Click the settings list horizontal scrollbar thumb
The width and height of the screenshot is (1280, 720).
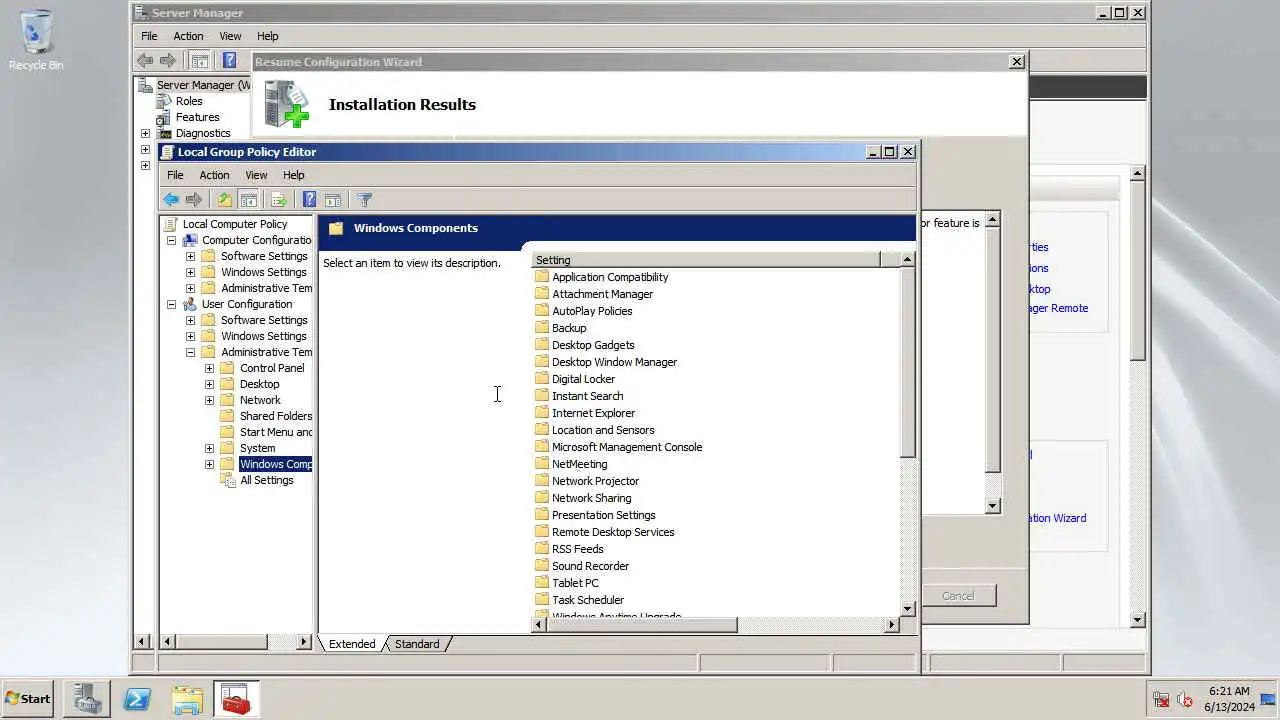coord(642,625)
